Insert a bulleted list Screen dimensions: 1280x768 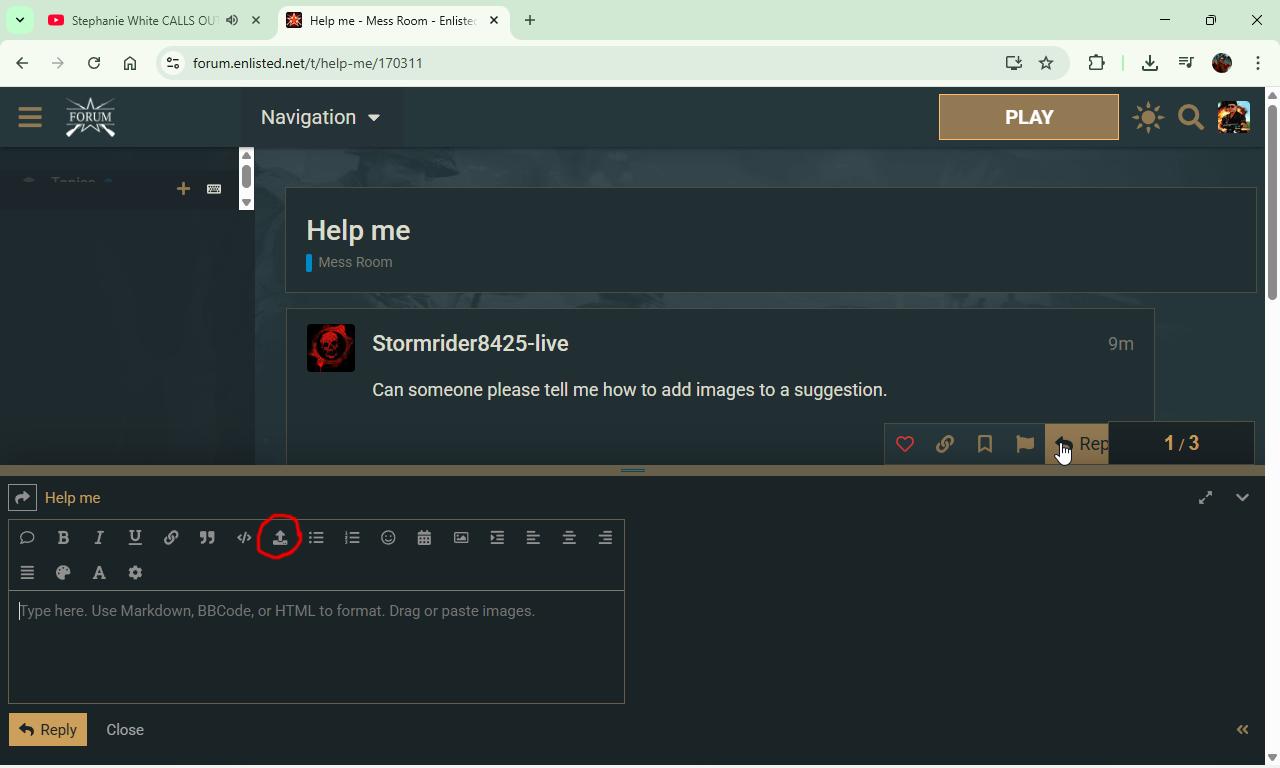point(316,538)
